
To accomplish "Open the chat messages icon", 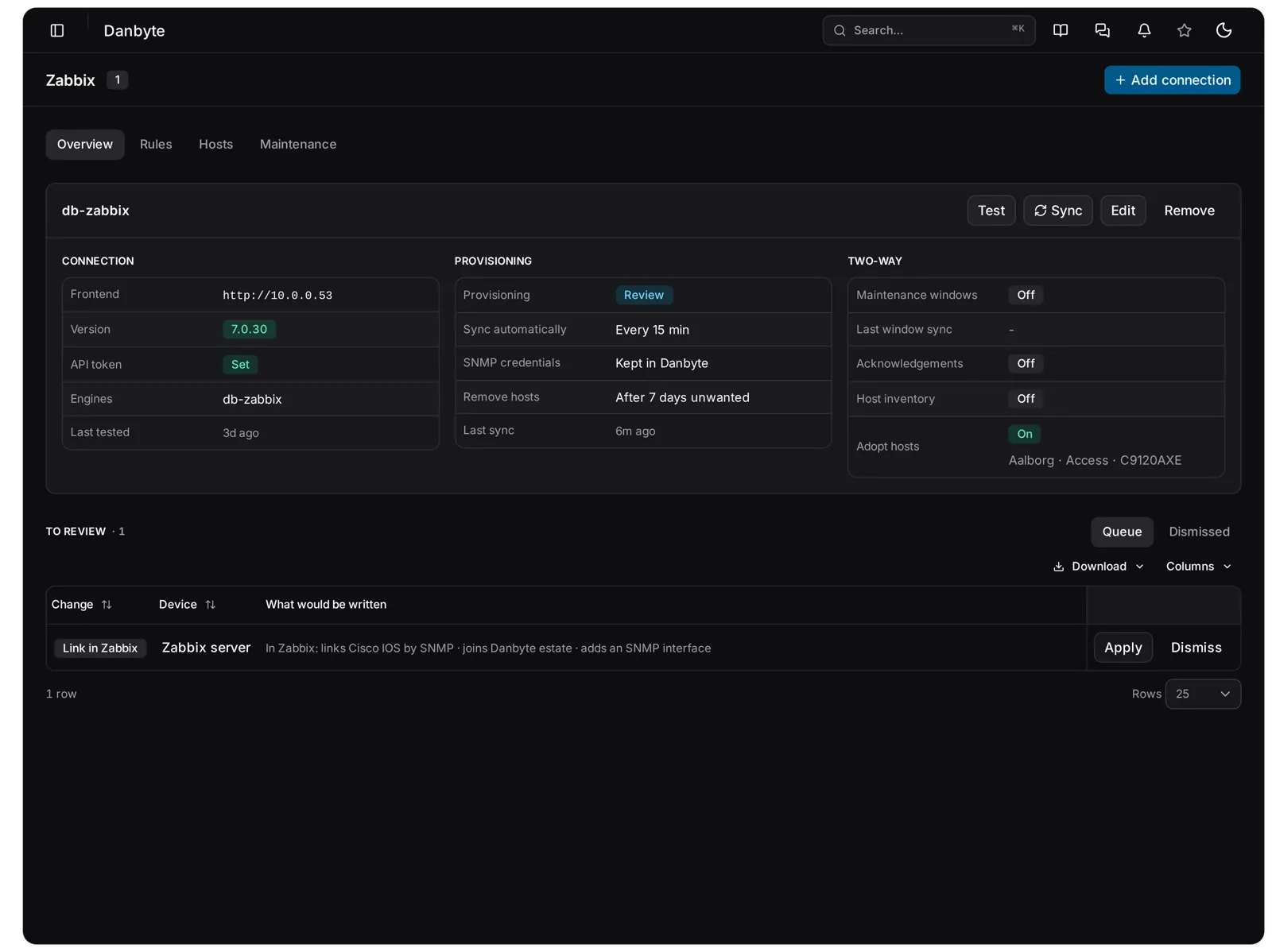I will 1102,30.
